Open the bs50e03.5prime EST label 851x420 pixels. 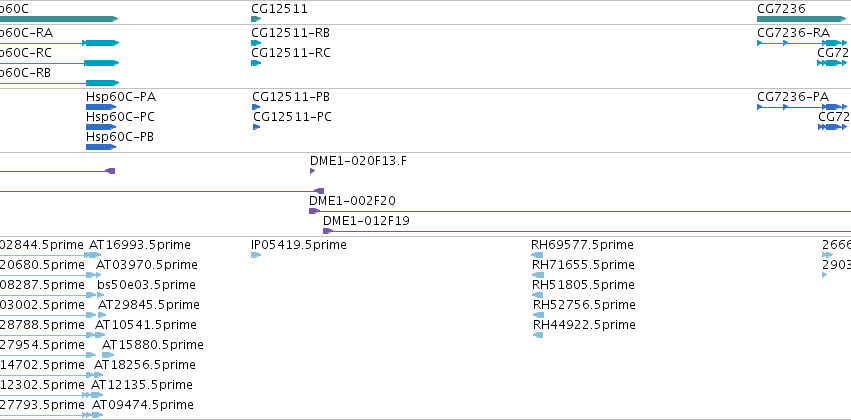pos(147,285)
